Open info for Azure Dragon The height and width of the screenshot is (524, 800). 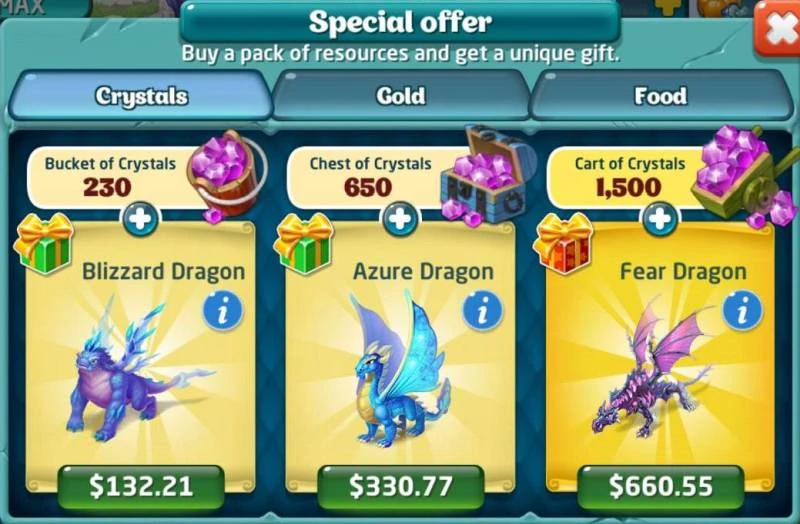point(483,311)
